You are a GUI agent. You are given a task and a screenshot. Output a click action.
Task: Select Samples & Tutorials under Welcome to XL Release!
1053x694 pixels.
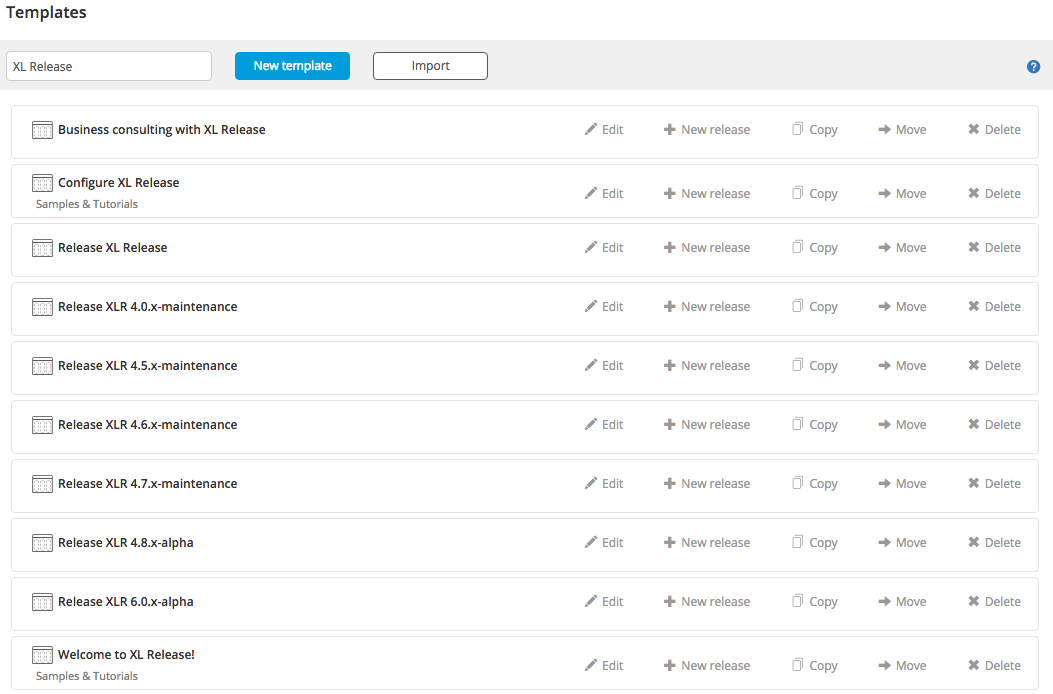click(87, 677)
